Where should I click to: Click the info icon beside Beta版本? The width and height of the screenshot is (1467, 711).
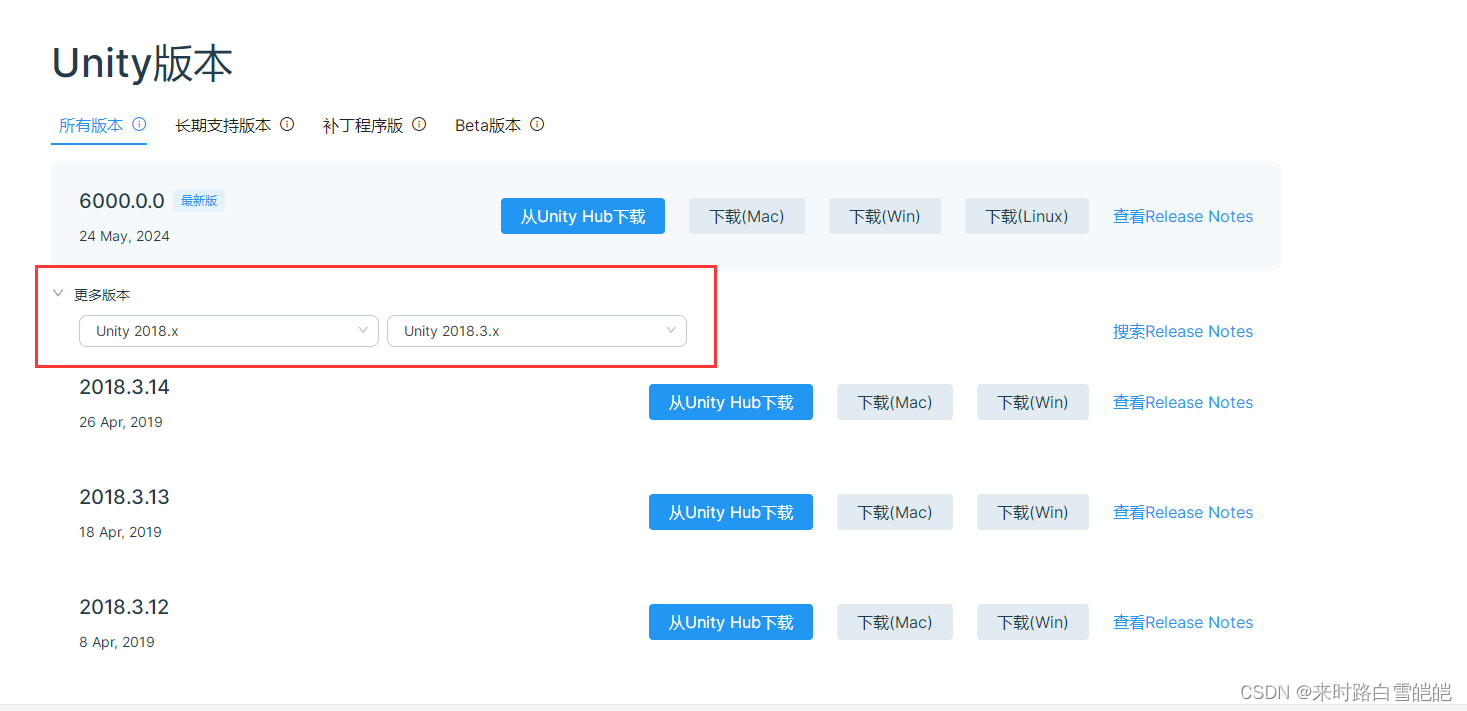point(537,124)
